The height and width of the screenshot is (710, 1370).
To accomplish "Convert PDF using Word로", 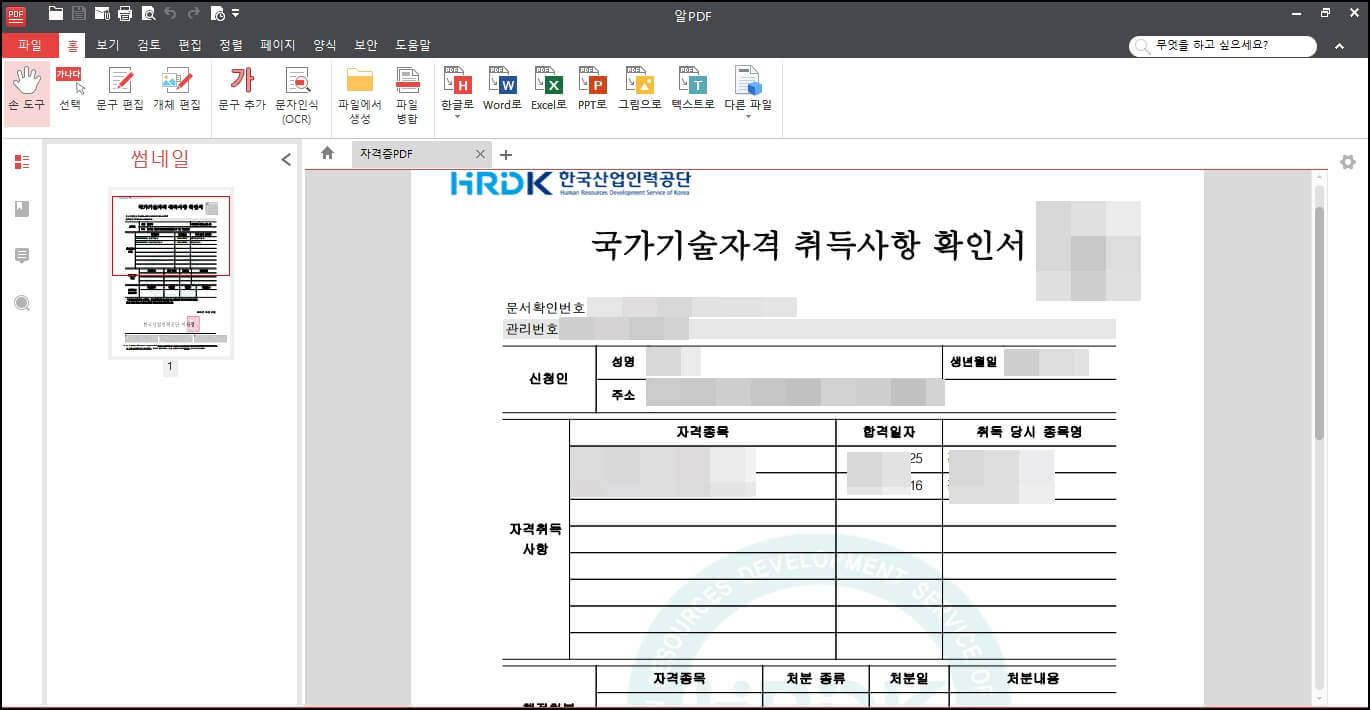I will coord(502,88).
